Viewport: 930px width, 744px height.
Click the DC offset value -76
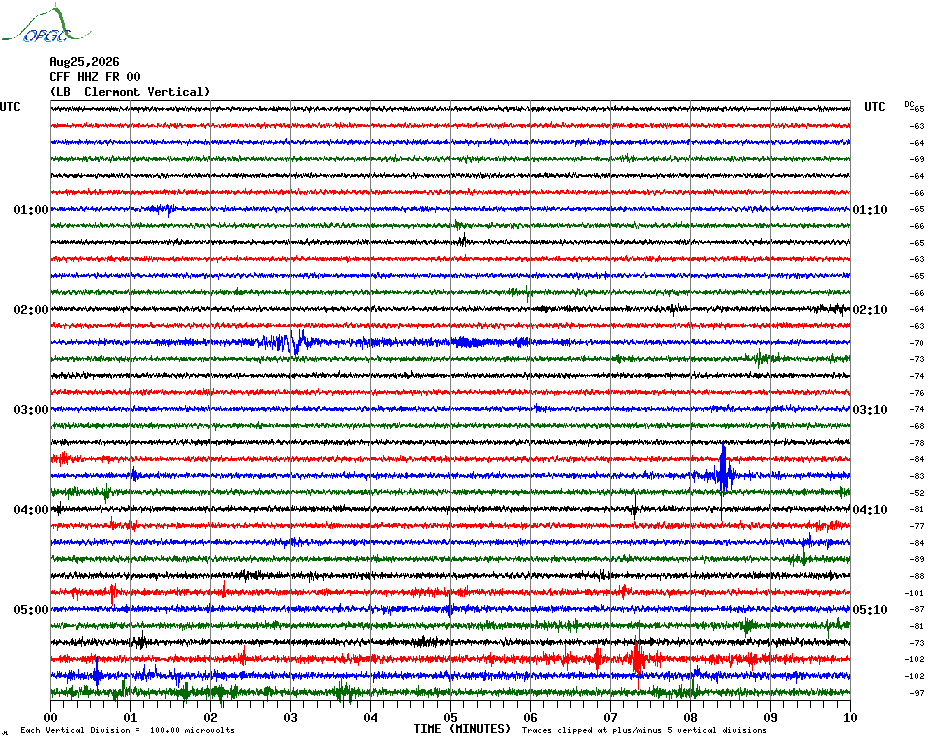[x=918, y=393]
